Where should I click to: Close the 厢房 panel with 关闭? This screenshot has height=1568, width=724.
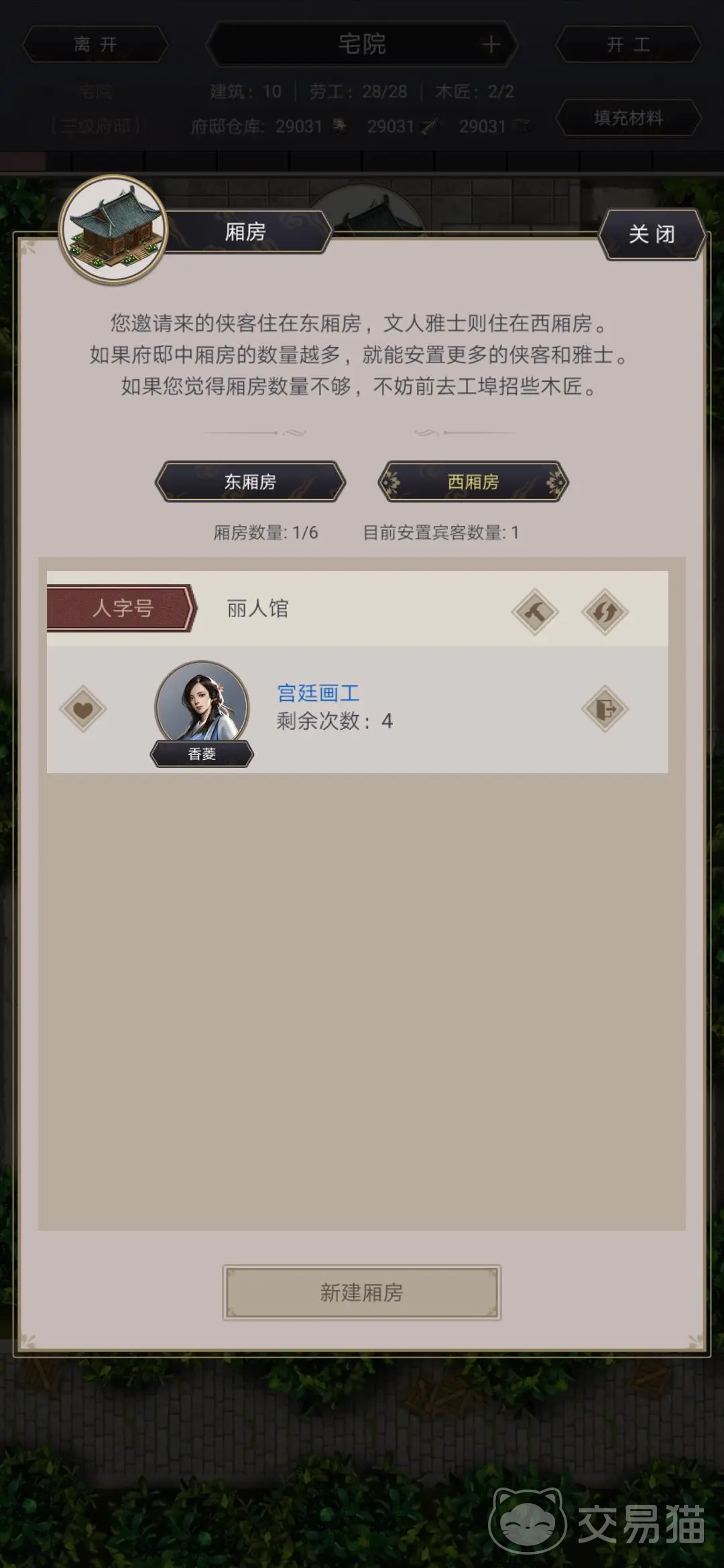(x=652, y=234)
